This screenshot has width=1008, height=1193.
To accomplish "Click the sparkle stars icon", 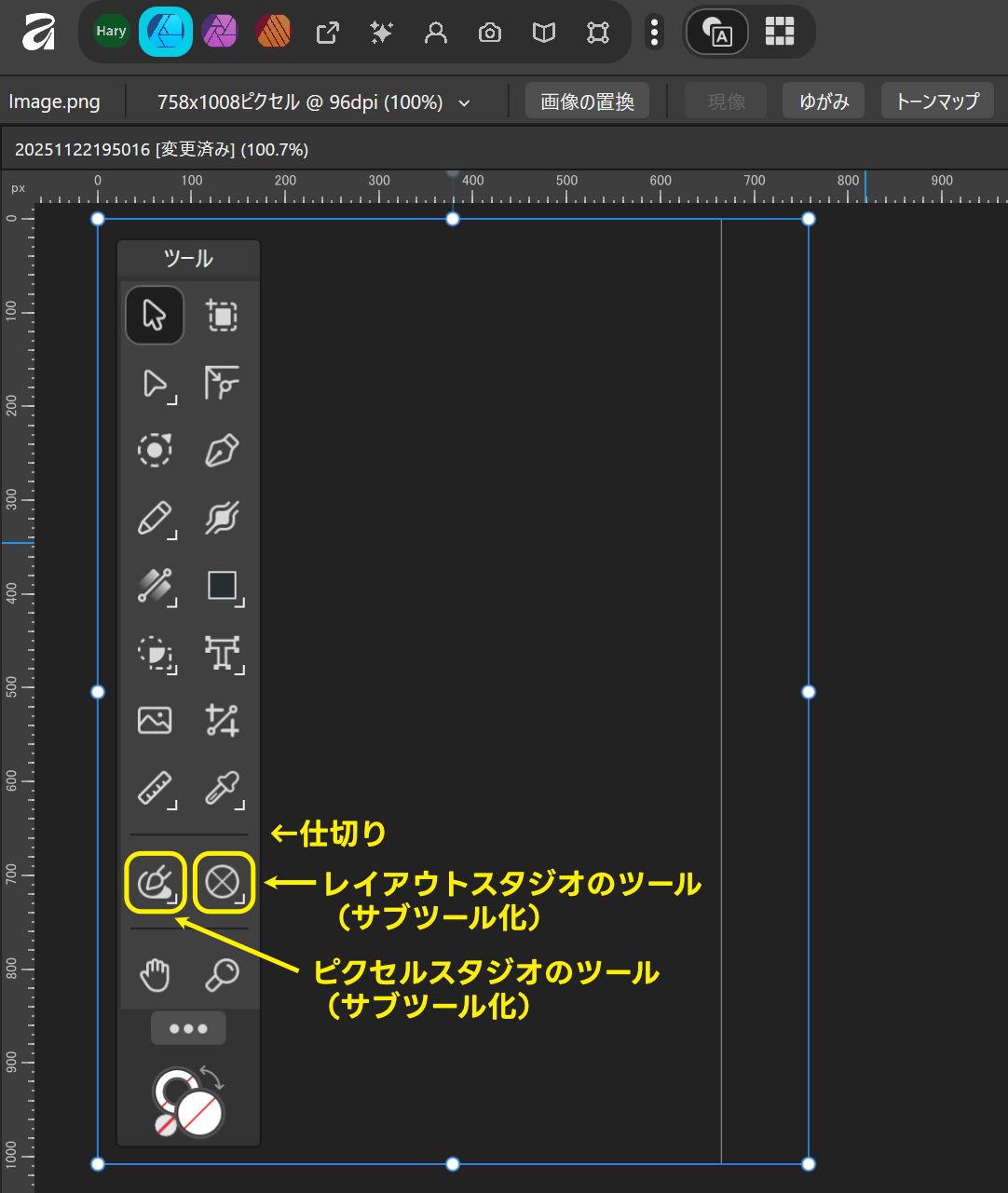I will pos(381,33).
